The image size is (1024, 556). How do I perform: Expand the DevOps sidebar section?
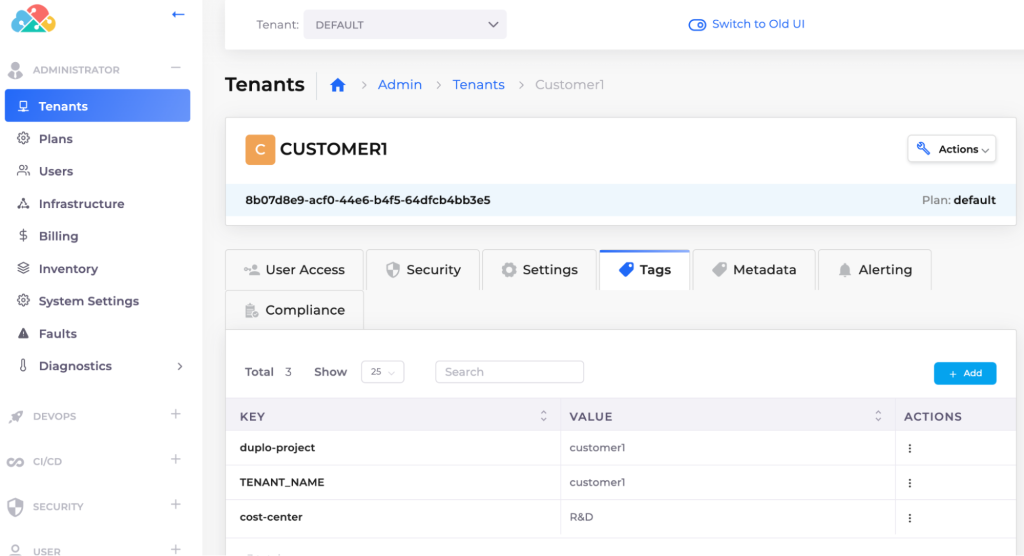175,414
